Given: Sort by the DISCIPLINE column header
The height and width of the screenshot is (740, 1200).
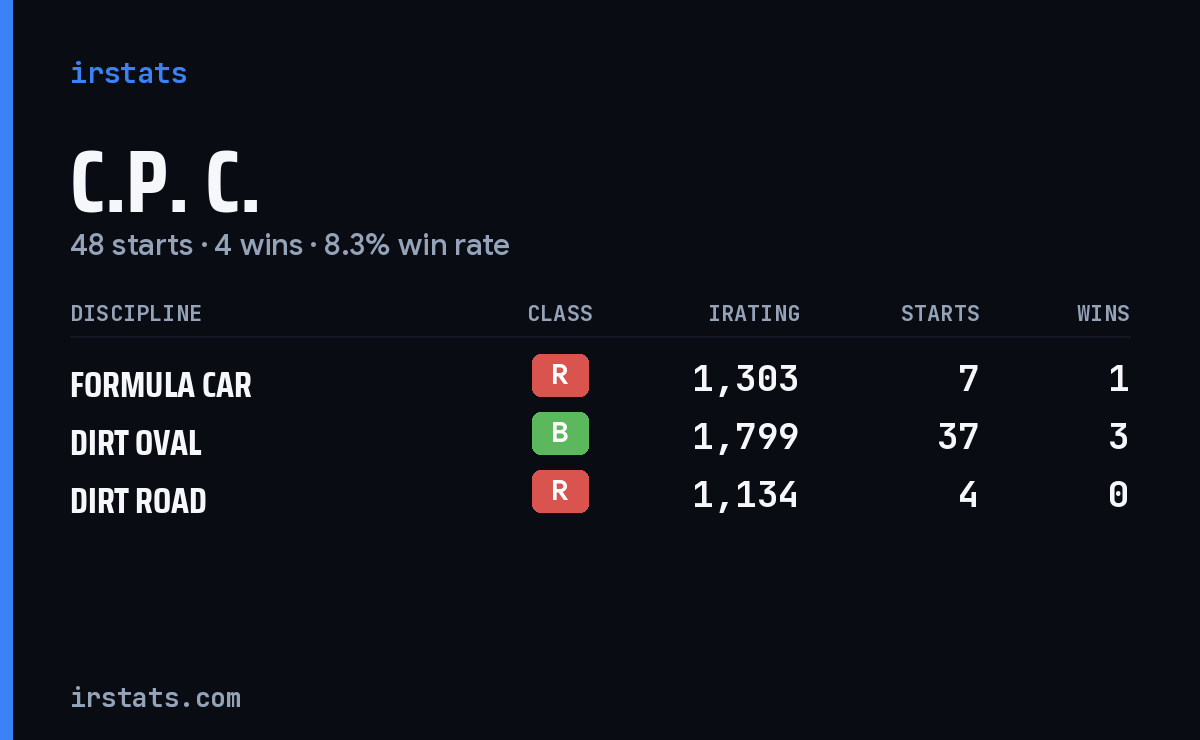Looking at the screenshot, I should tap(136, 314).
